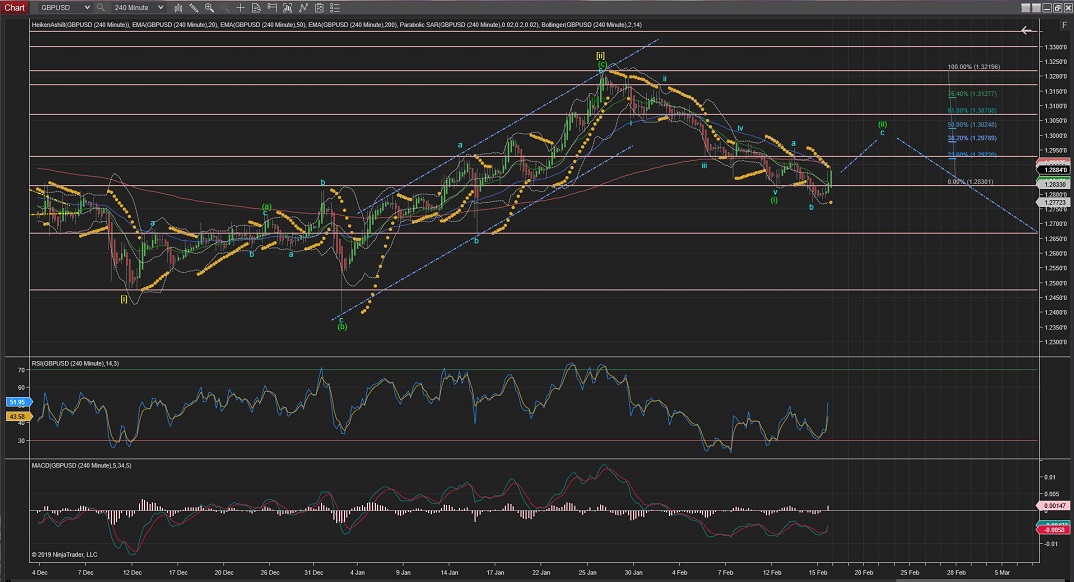Screen dimensions: 1074x582
Task: Select the green (a) wave label
Action: (267, 206)
